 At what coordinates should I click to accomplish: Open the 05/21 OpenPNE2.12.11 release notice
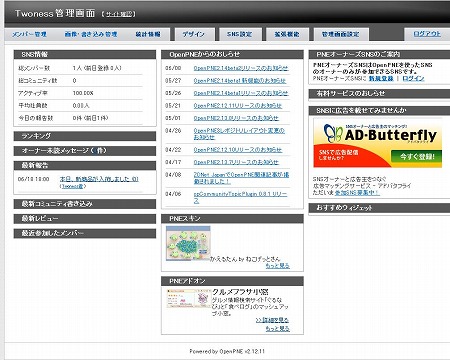tap(238, 106)
